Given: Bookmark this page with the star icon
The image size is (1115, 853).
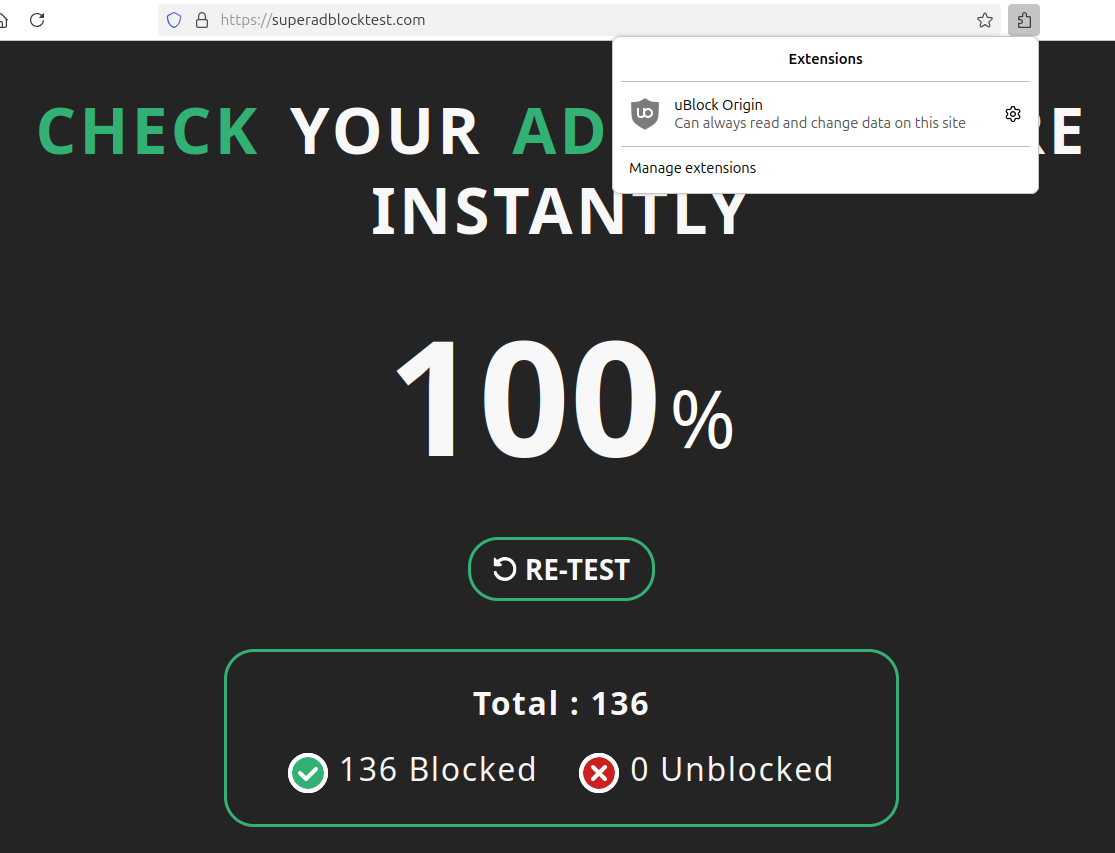Looking at the screenshot, I should 985,20.
